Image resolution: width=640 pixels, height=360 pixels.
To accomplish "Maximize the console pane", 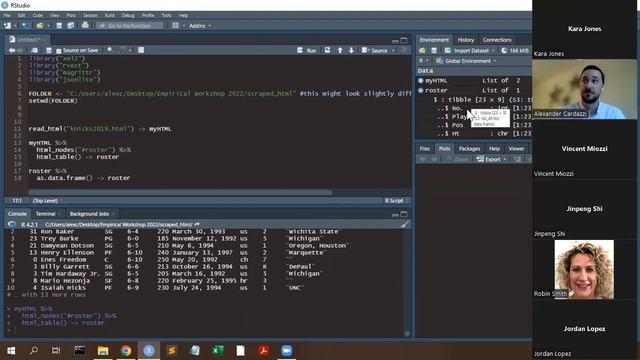I will point(404,214).
